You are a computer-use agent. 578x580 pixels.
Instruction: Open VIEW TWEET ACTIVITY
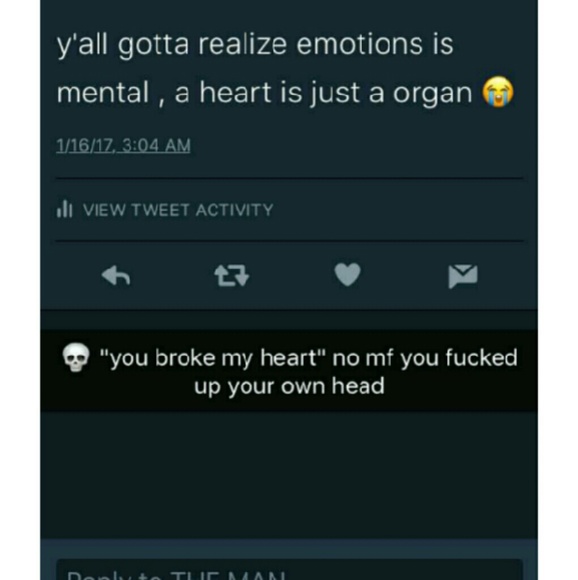(x=178, y=210)
